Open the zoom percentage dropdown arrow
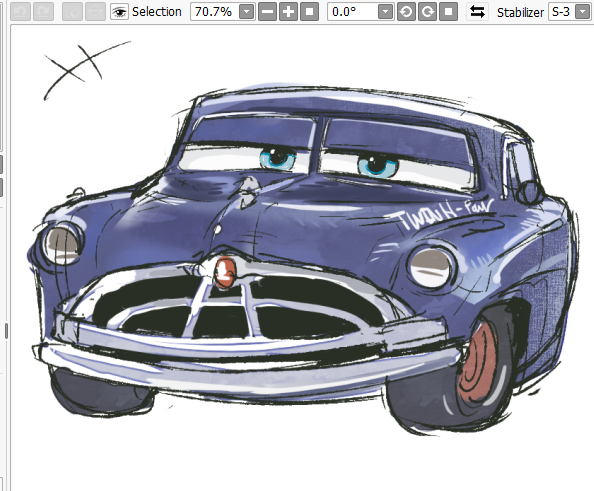Screen dimensions: 594x491 (x=247, y=12)
